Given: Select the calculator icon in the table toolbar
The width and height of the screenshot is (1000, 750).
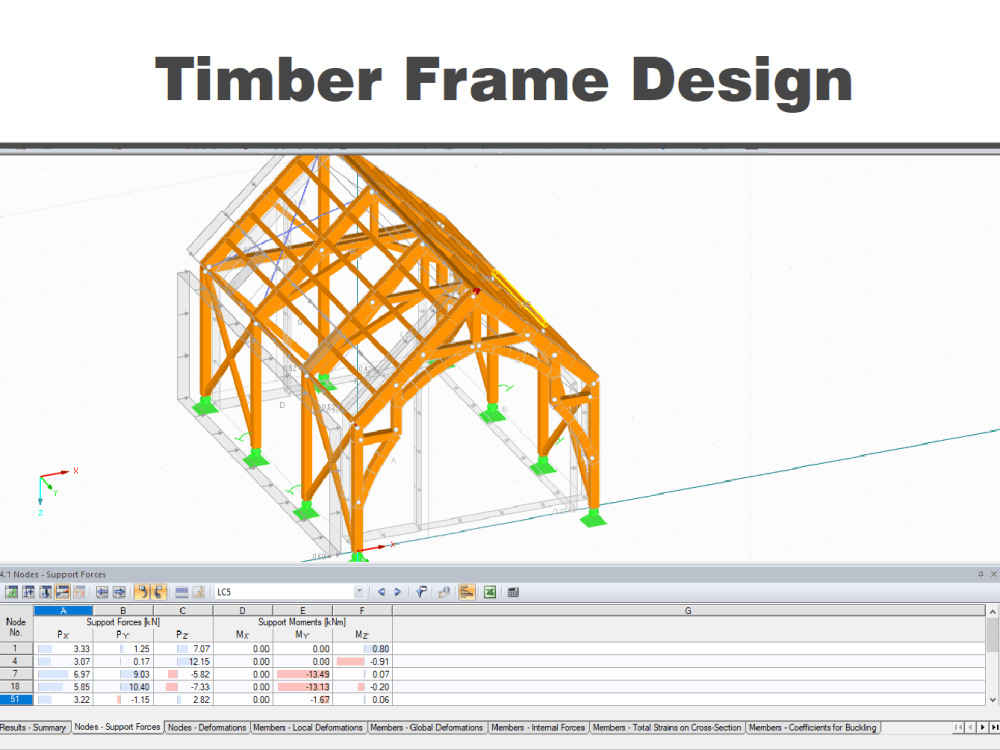Looking at the screenshot, I should coord(512,592).
